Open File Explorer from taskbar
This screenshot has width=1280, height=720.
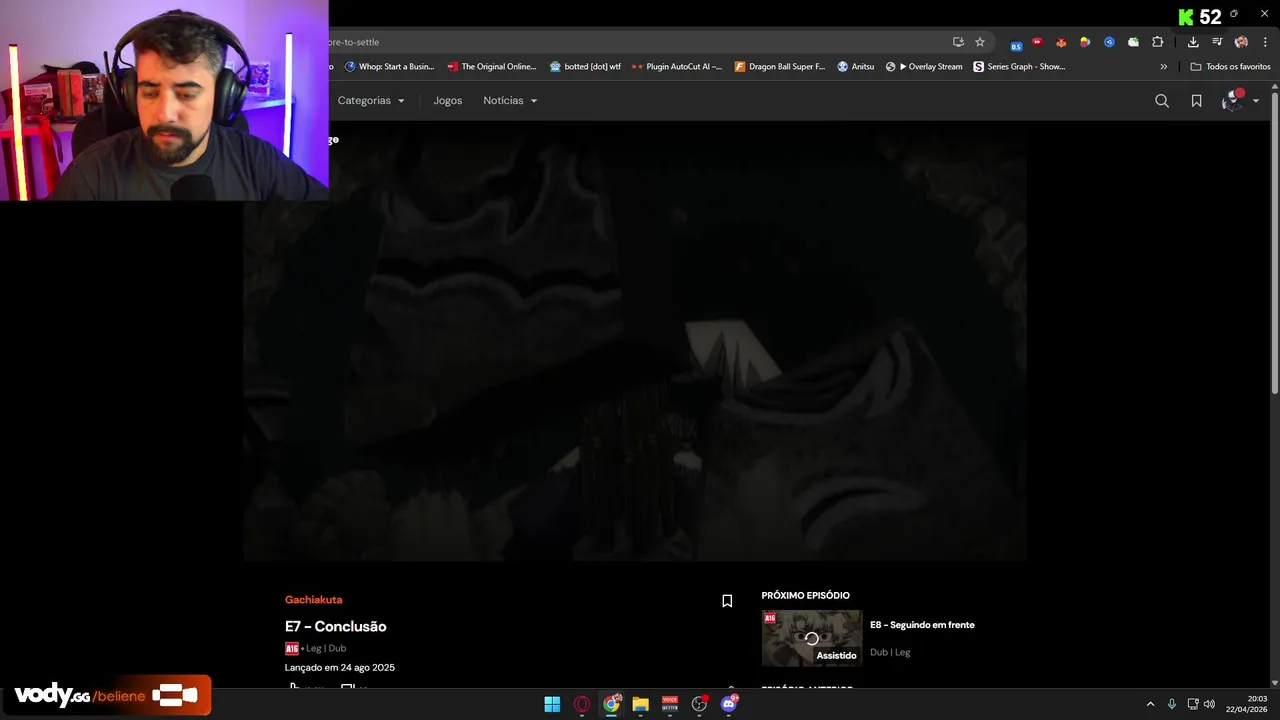[640, 704]
